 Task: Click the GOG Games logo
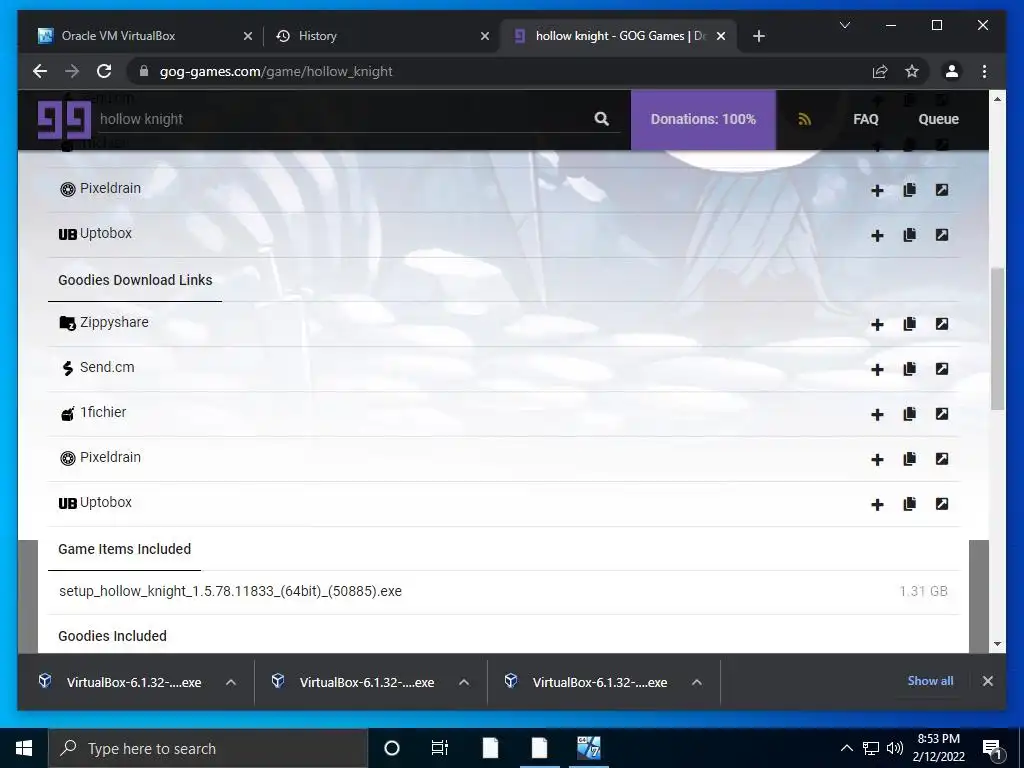pyautogui.click(x=64, y=120)
